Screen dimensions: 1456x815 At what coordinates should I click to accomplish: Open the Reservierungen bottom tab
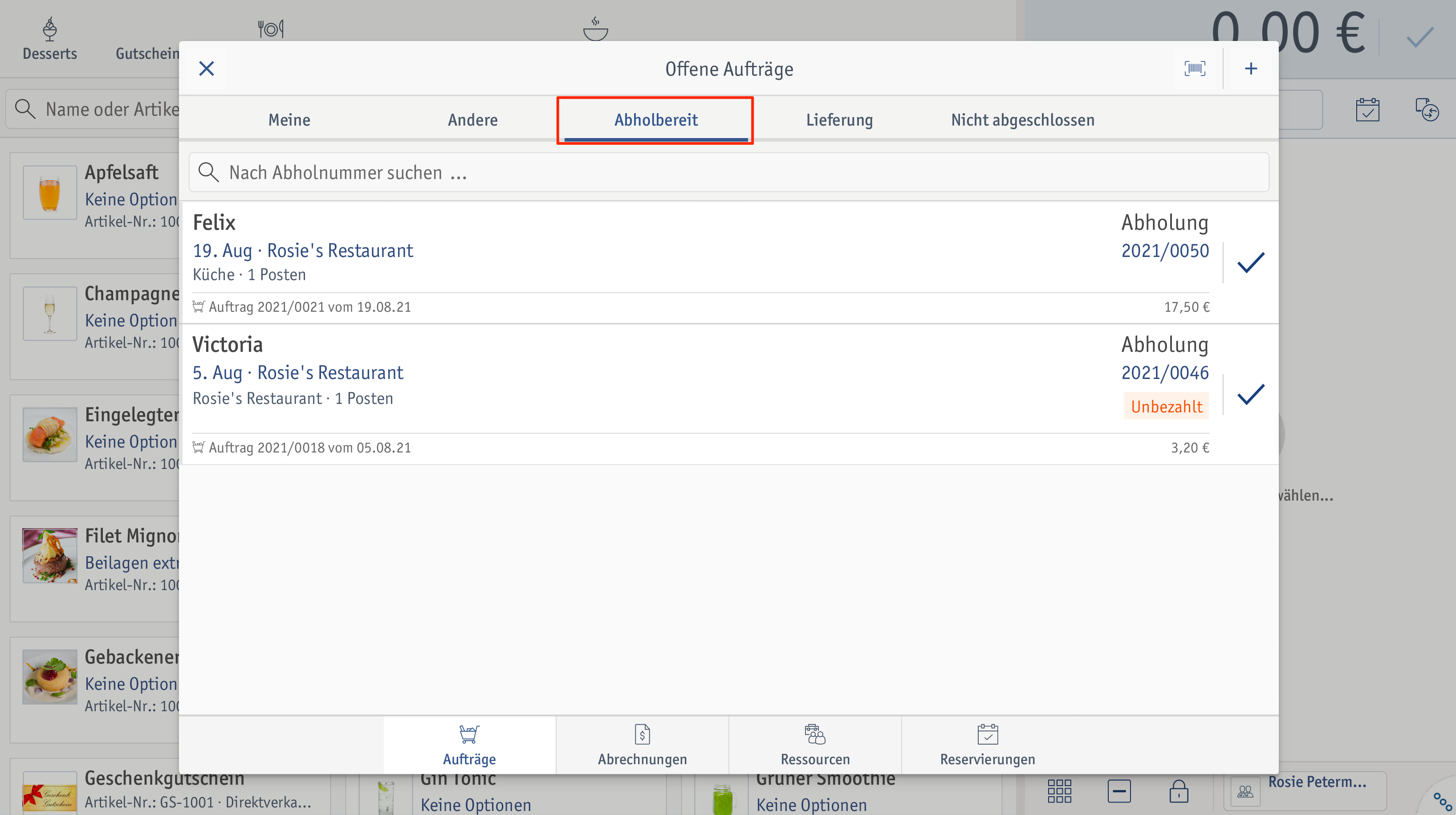[x=988, y=746]
